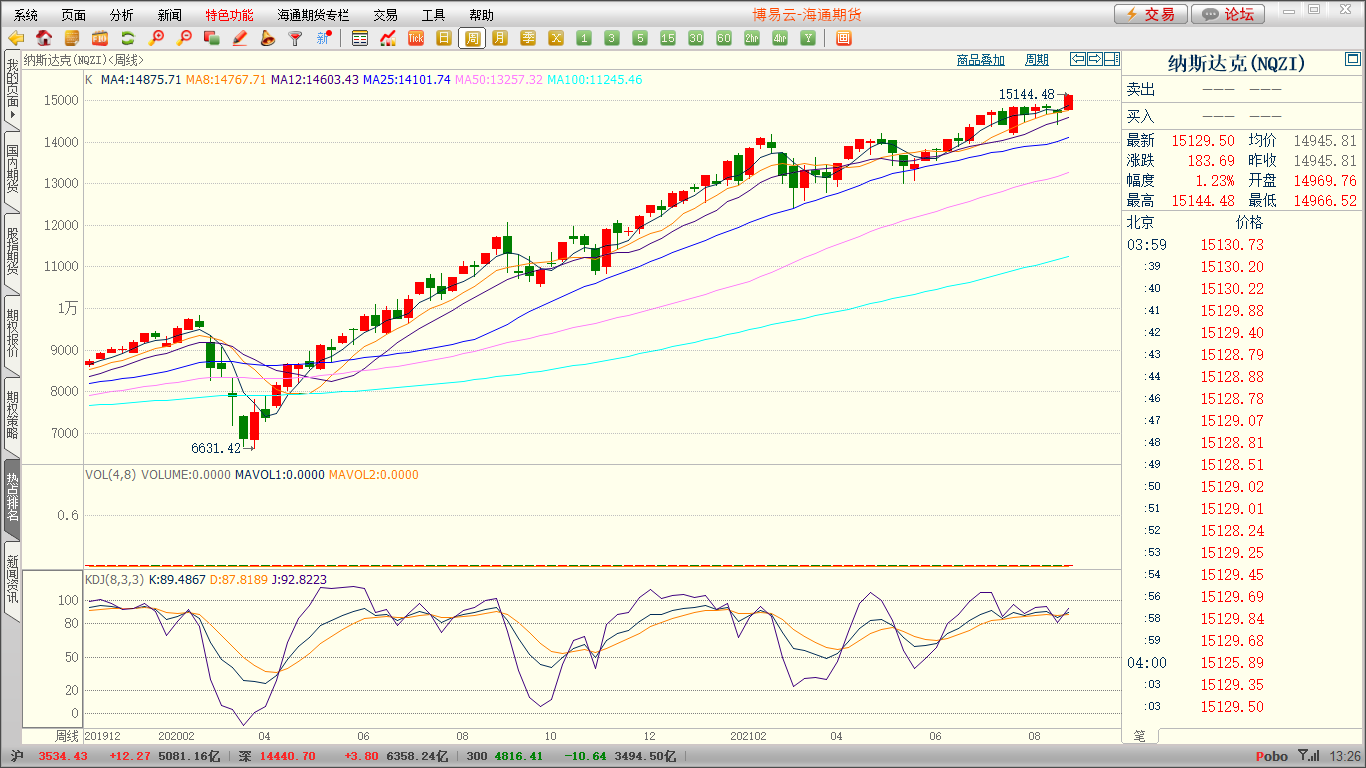The width and height of the screenshot is (1366, 768).
Task: Click the blue 新 icon in toolbar
Action: 323,38
